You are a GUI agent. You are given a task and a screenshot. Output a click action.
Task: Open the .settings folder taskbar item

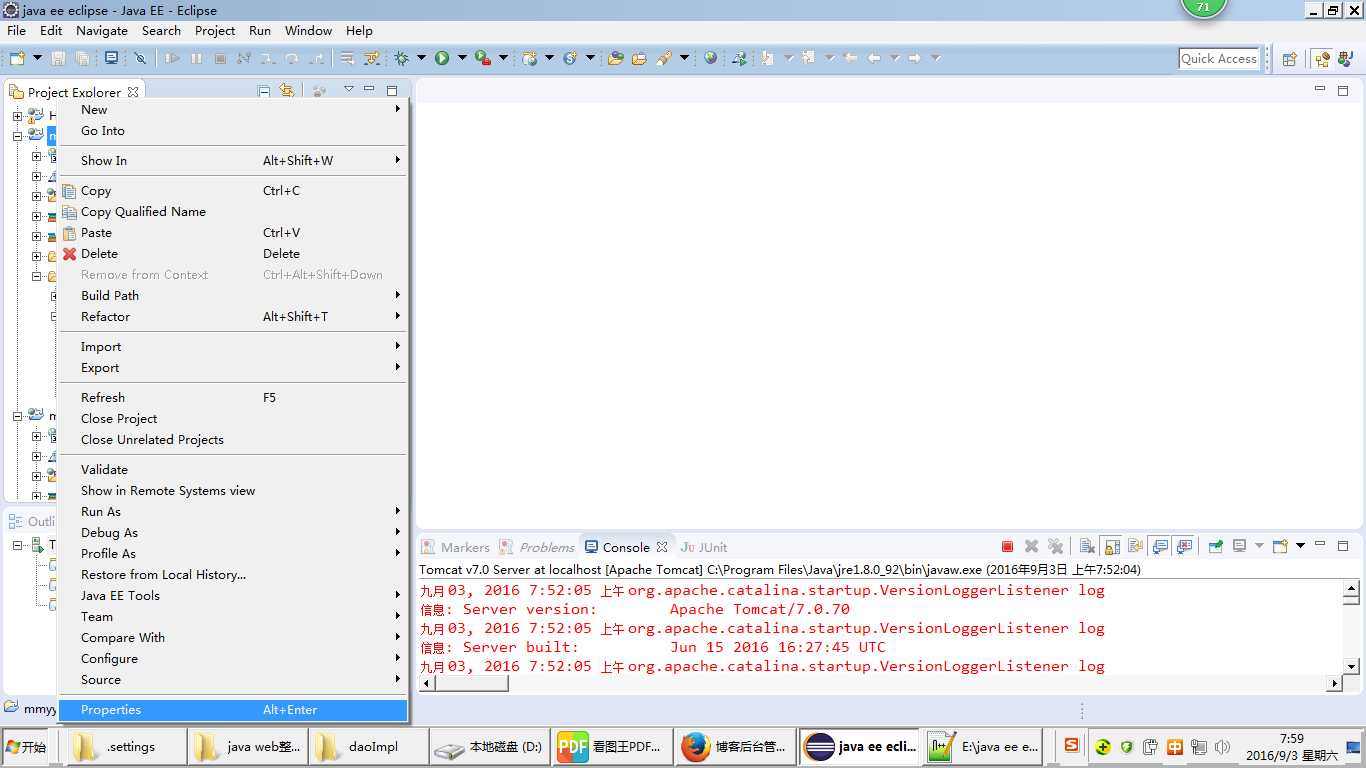(x=125, y=747)
